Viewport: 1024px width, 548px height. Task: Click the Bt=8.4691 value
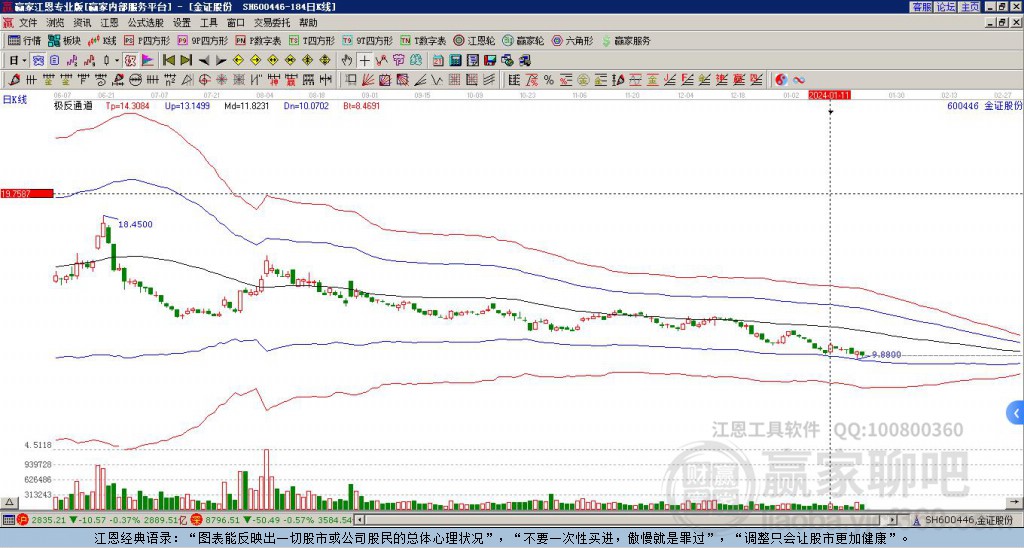tap(362, 105)
